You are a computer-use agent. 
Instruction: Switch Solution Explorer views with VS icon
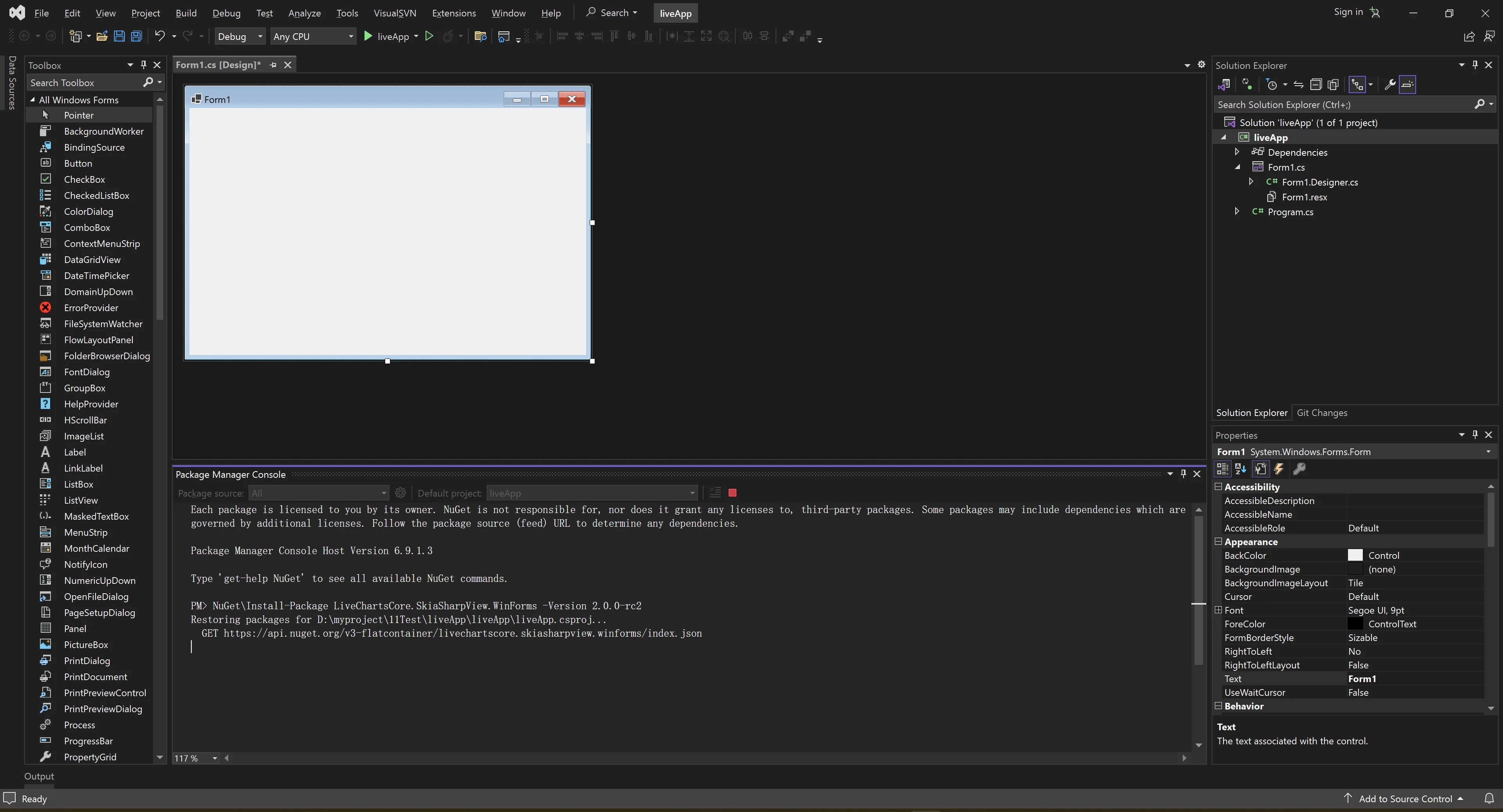pos(1224,85)
